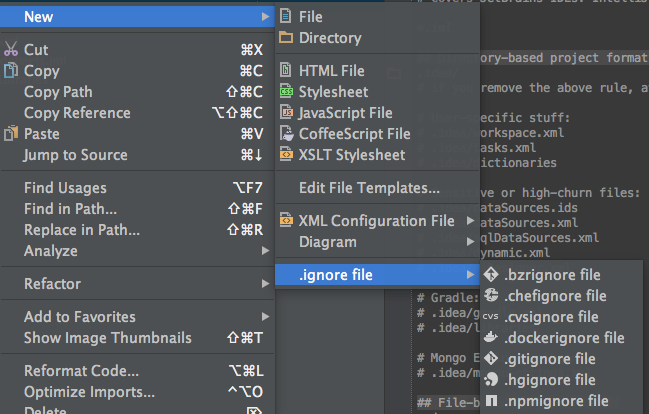
Task: Click the CoffeeScript File icon
Action: pos(286,133)
